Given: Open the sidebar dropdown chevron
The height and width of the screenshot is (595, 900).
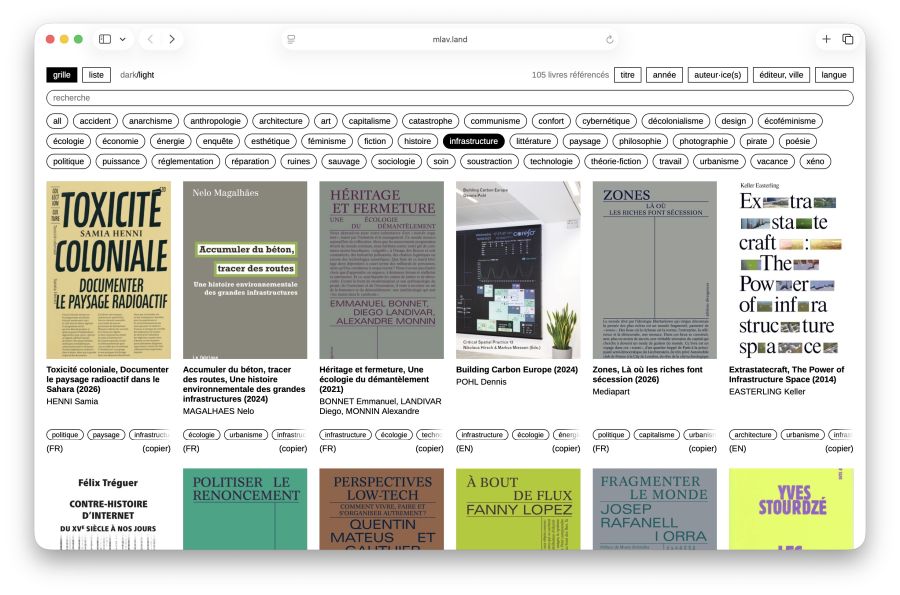Looking at the screenshot, I should point(122,40).
